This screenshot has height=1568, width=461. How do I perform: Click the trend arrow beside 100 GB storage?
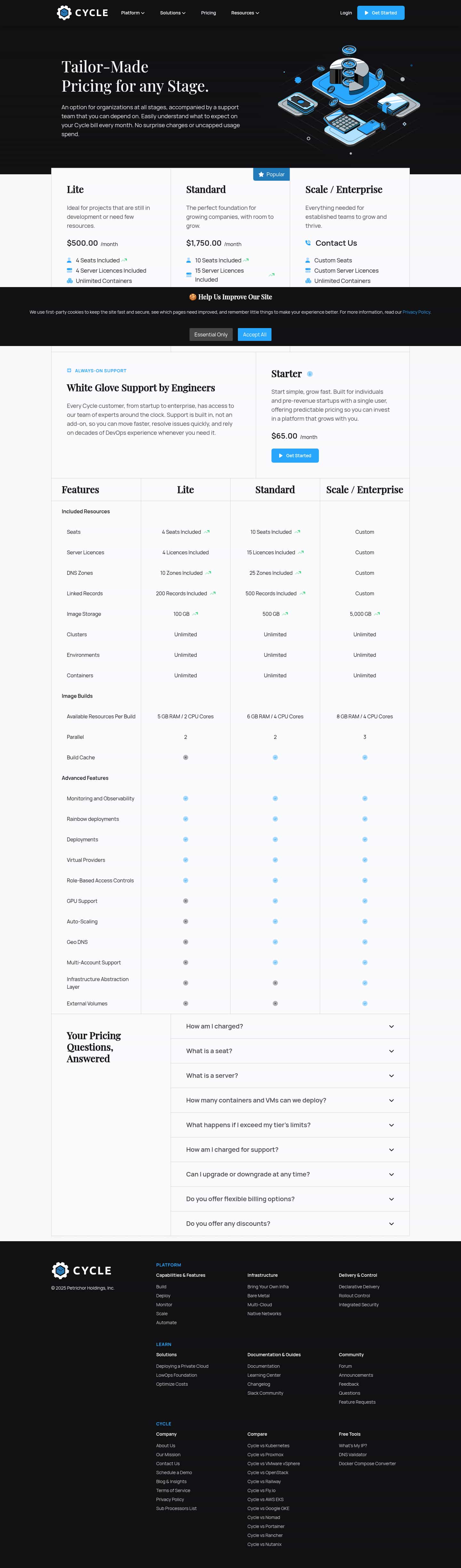pos(195,614)
